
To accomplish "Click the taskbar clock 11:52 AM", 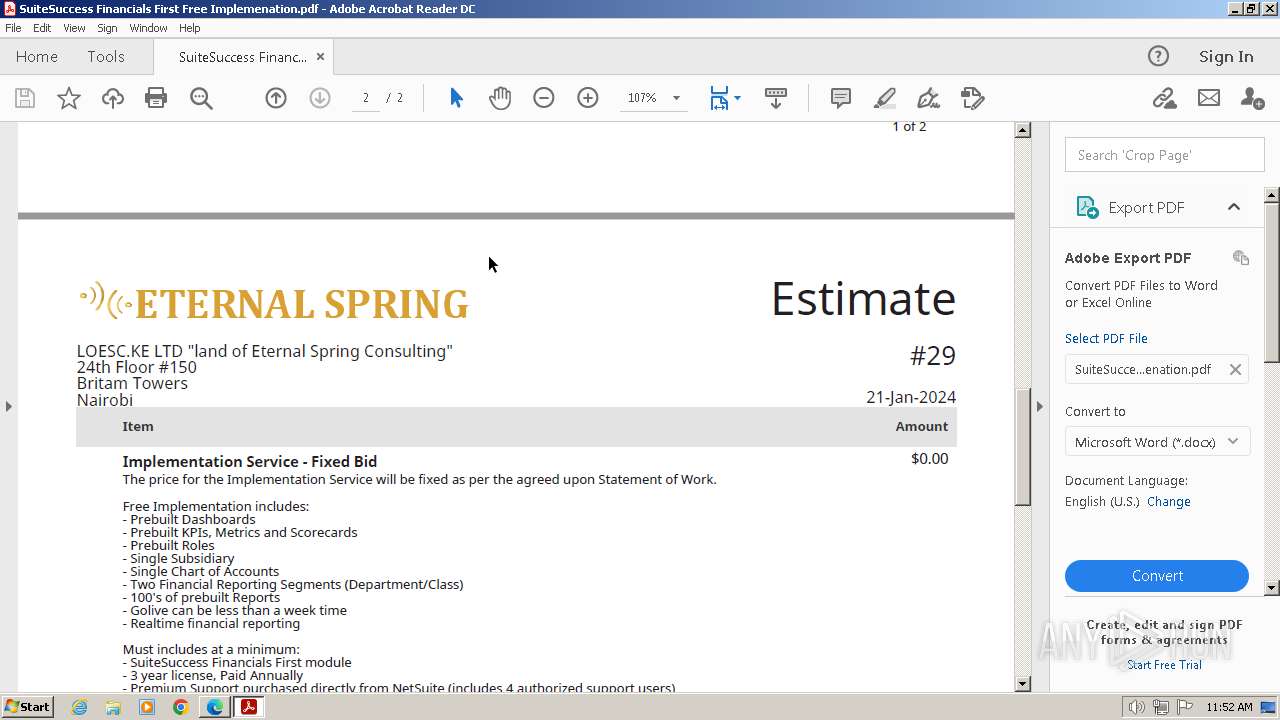I will click(x=1229, y=707).
